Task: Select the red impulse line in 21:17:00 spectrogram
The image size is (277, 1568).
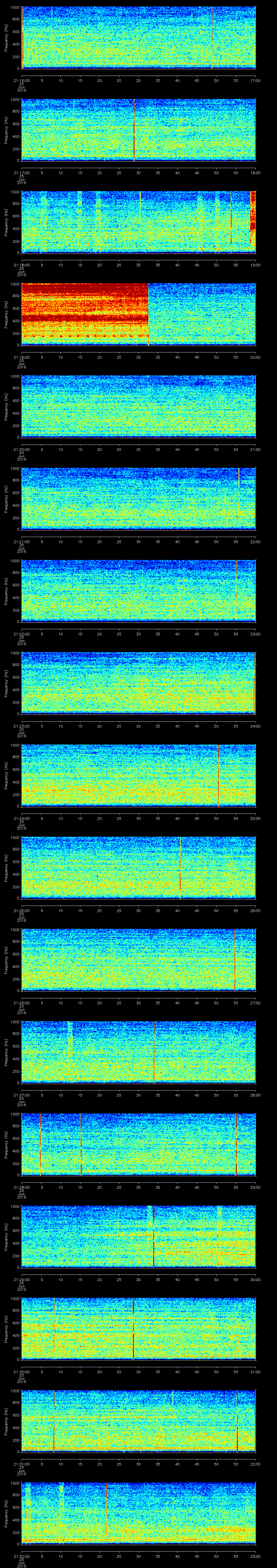Action: [134, 130]
